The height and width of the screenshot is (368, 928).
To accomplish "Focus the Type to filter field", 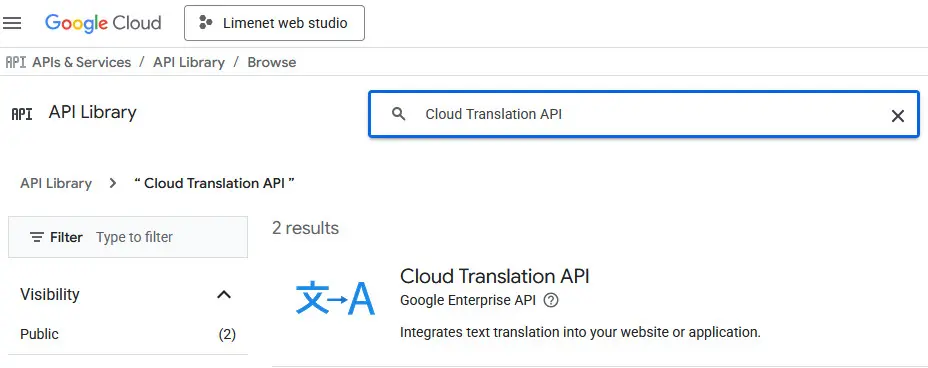I will 134,237.
